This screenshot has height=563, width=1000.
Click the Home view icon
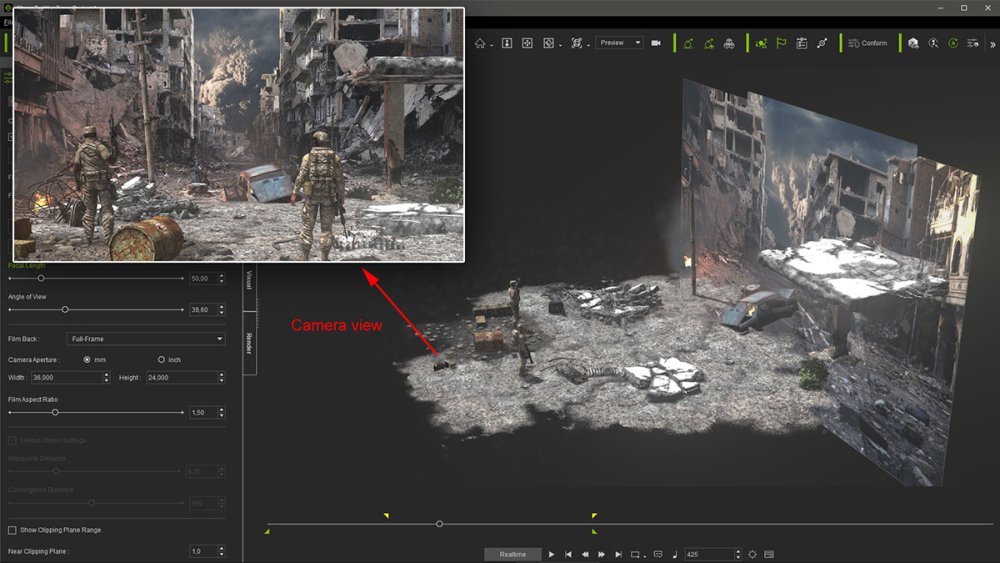480,43
